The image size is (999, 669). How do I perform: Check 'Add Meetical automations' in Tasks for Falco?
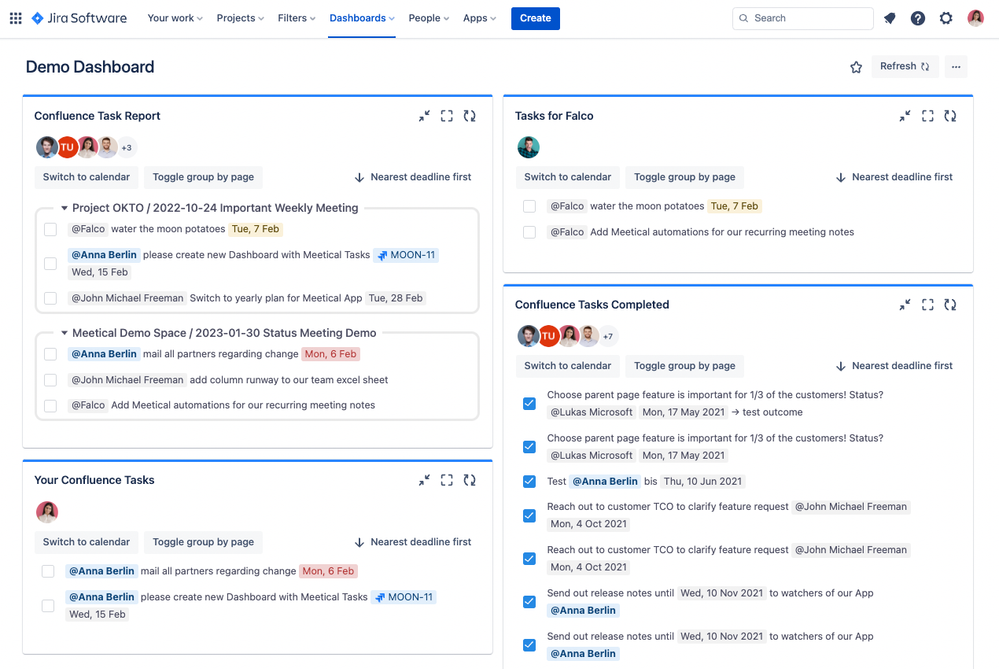click(529, 233)
